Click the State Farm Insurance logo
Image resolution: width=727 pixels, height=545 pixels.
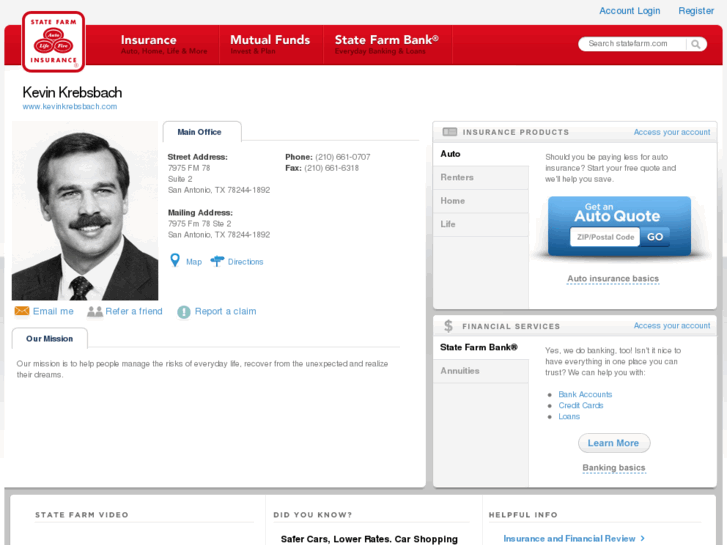point(53,42)
